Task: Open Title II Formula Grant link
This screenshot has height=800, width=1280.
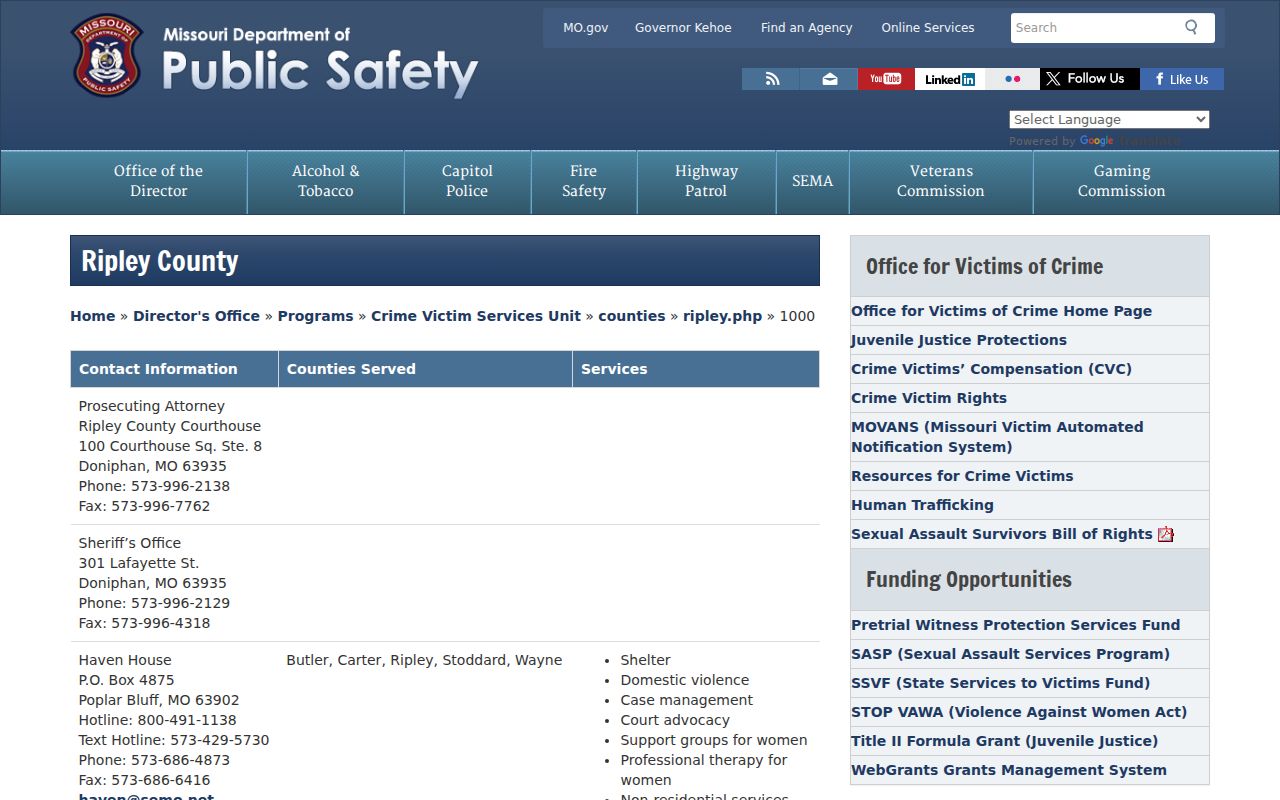Action: [1004, 741]
